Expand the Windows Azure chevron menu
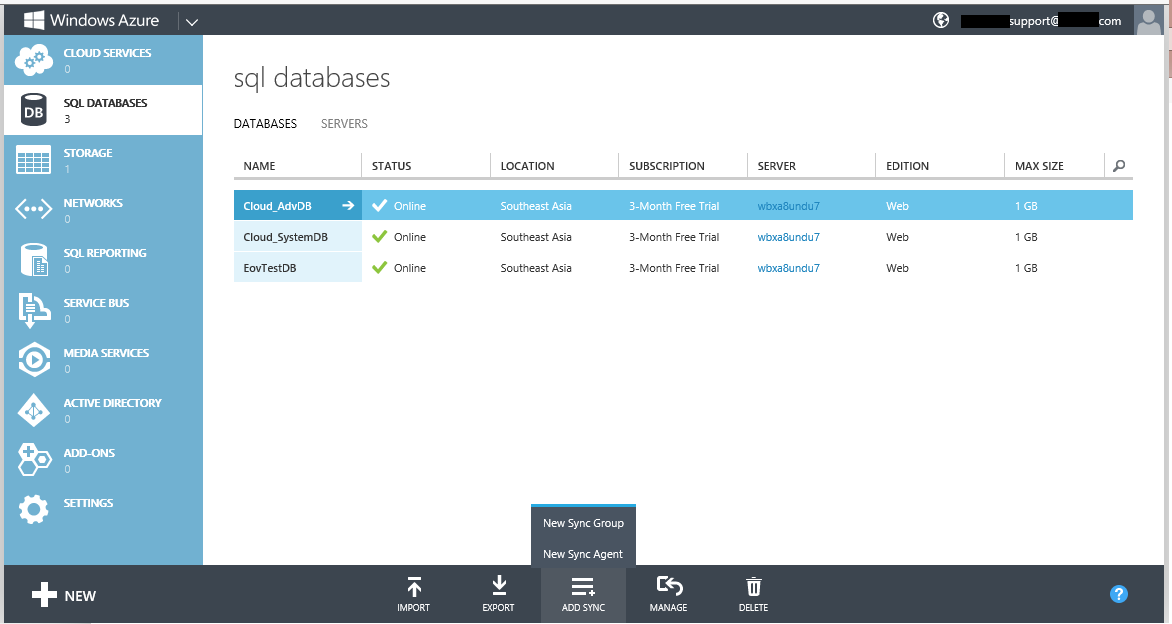This screenshot has width=1172, height=624. [191, 20]
